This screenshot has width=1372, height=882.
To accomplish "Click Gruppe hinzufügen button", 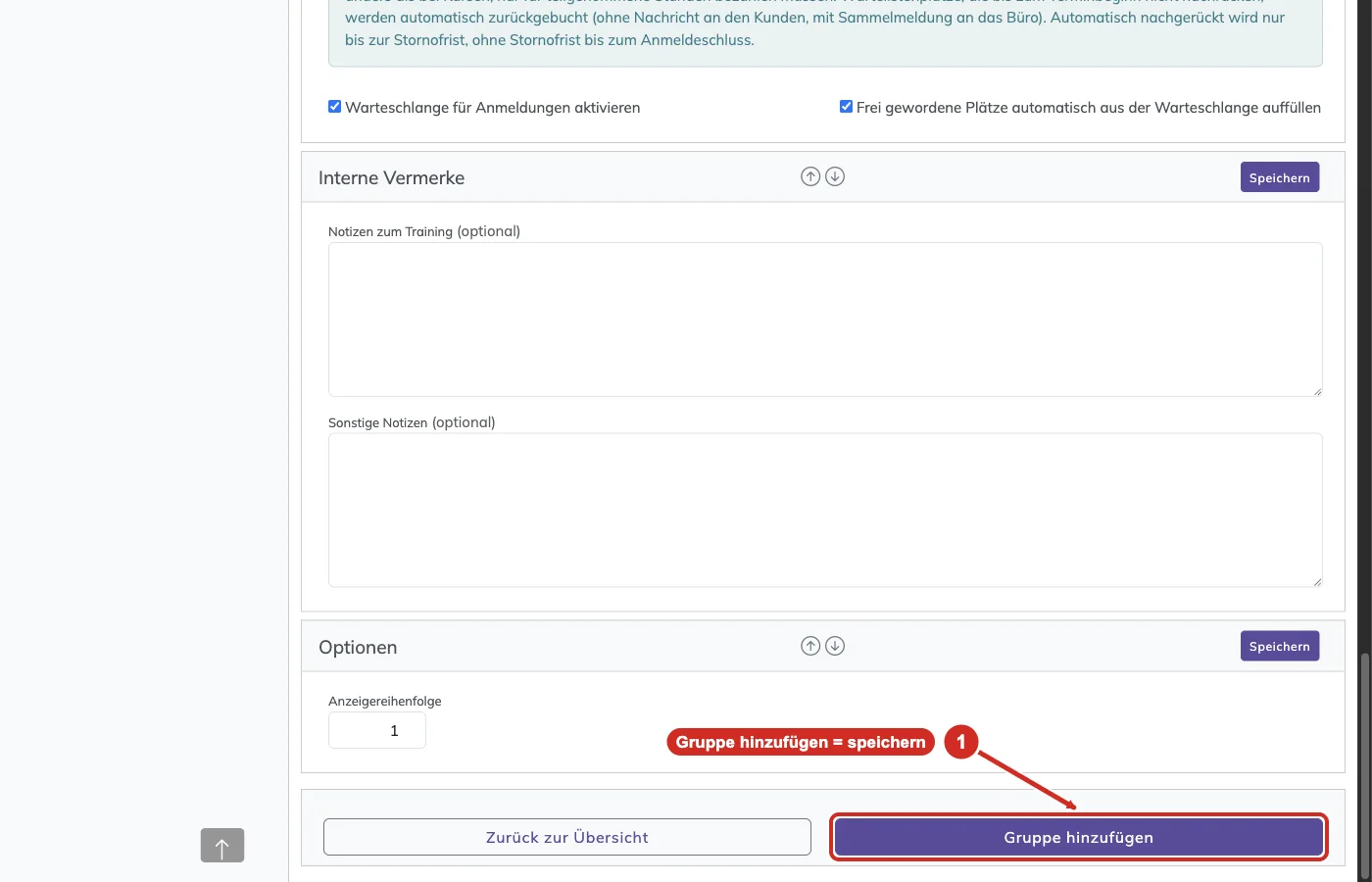I will (x=1079, y=837).
